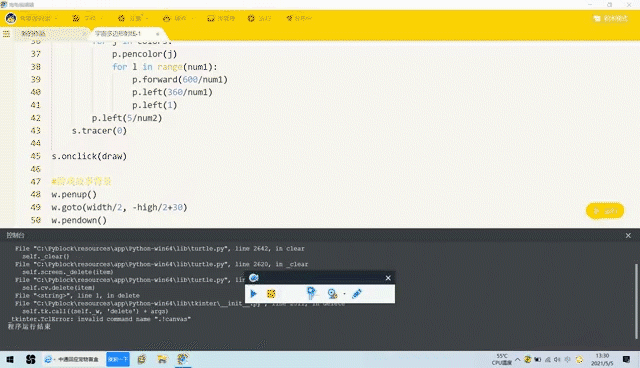Image resolution: width=640 pixels, height=368 pixels.
Task: Click the pen annotation icon in floating toolbar
Action: (357, 294)
